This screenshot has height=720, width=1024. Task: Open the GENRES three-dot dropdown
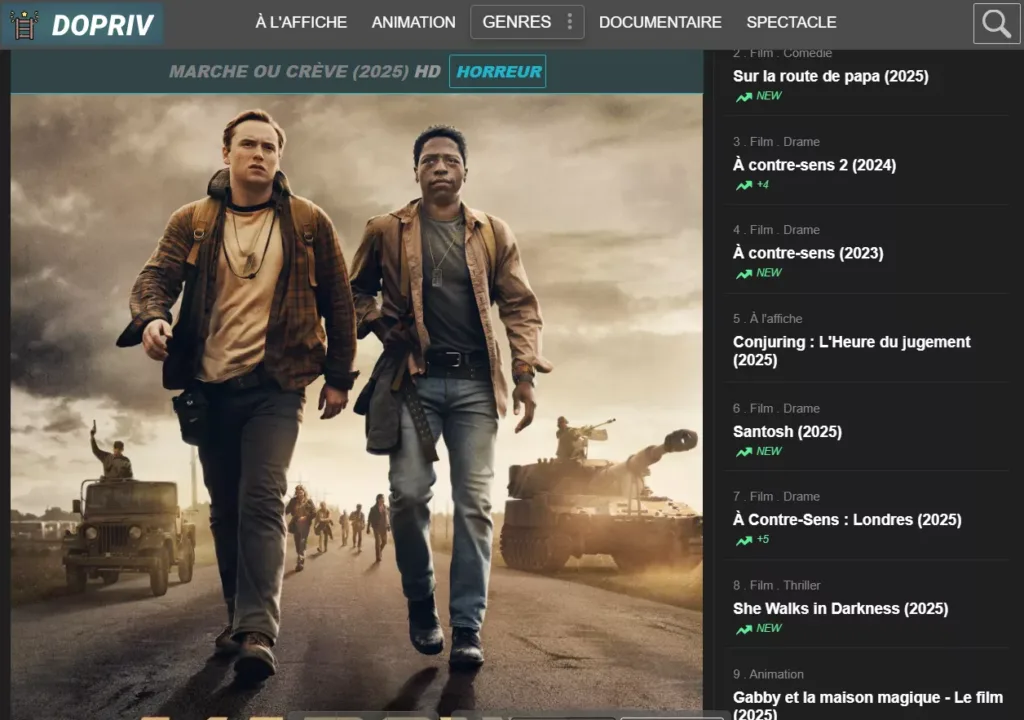point(570,22)
